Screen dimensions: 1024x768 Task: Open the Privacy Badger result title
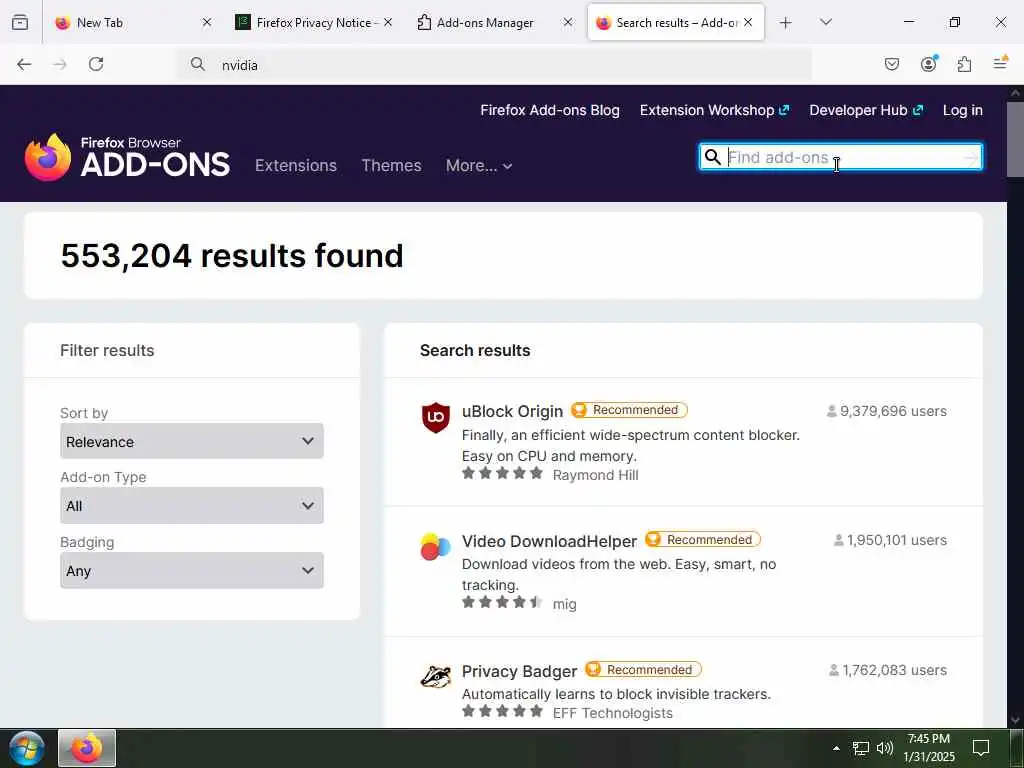[x=519, y=671]
